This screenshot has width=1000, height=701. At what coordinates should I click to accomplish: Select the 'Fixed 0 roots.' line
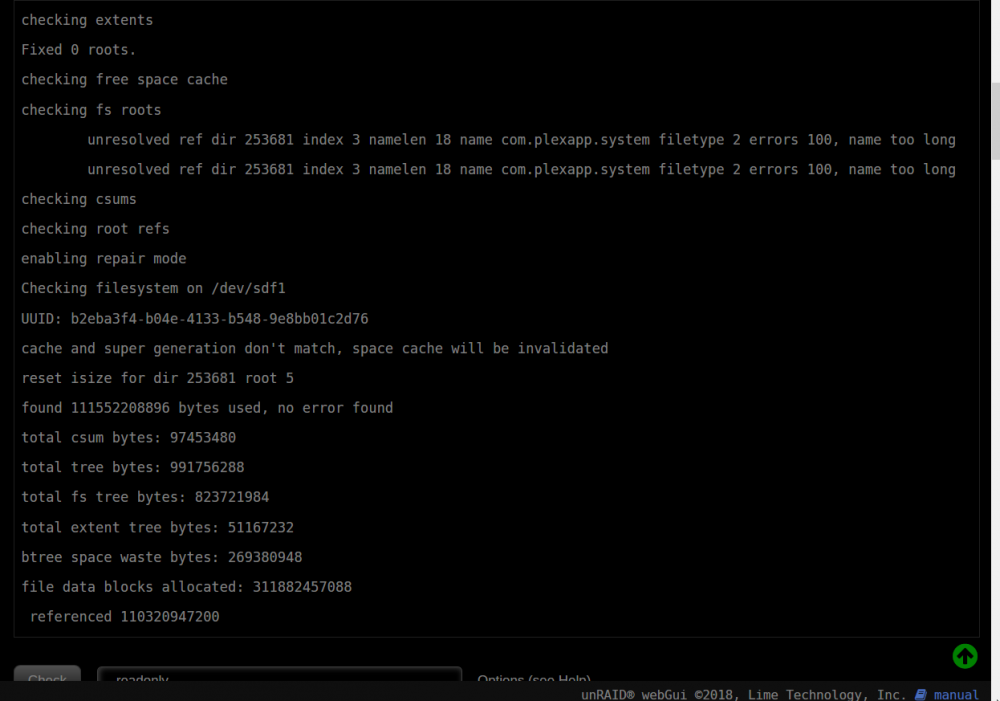tap(78, 50)
